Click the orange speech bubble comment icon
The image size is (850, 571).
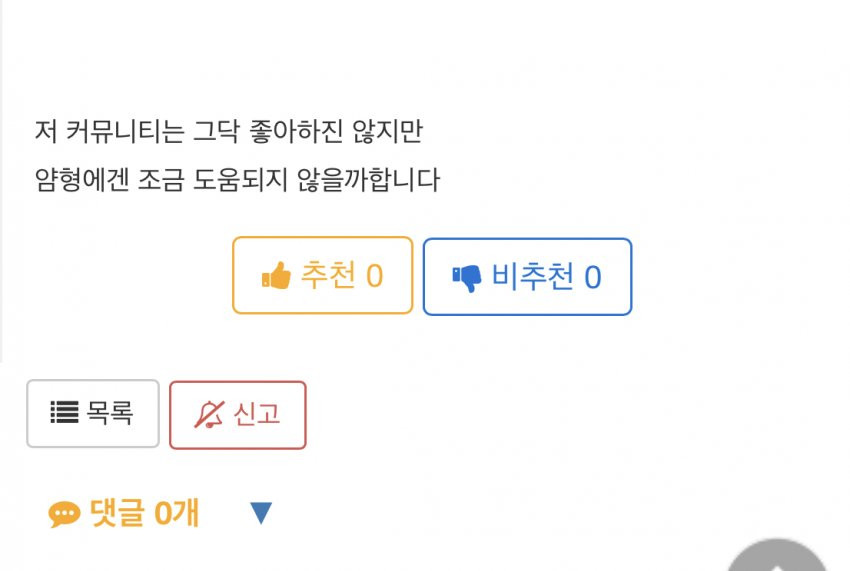click(x=65, y=514)
